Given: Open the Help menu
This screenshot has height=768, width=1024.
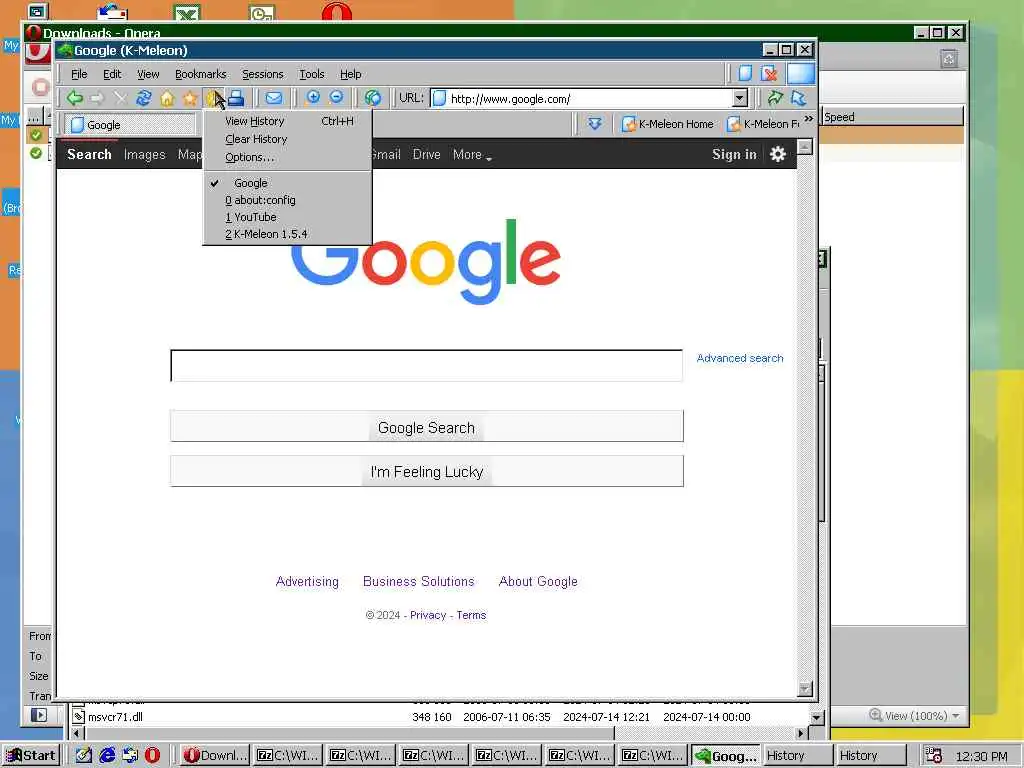Looking at the screenshot, I should [x=351, y=74].
